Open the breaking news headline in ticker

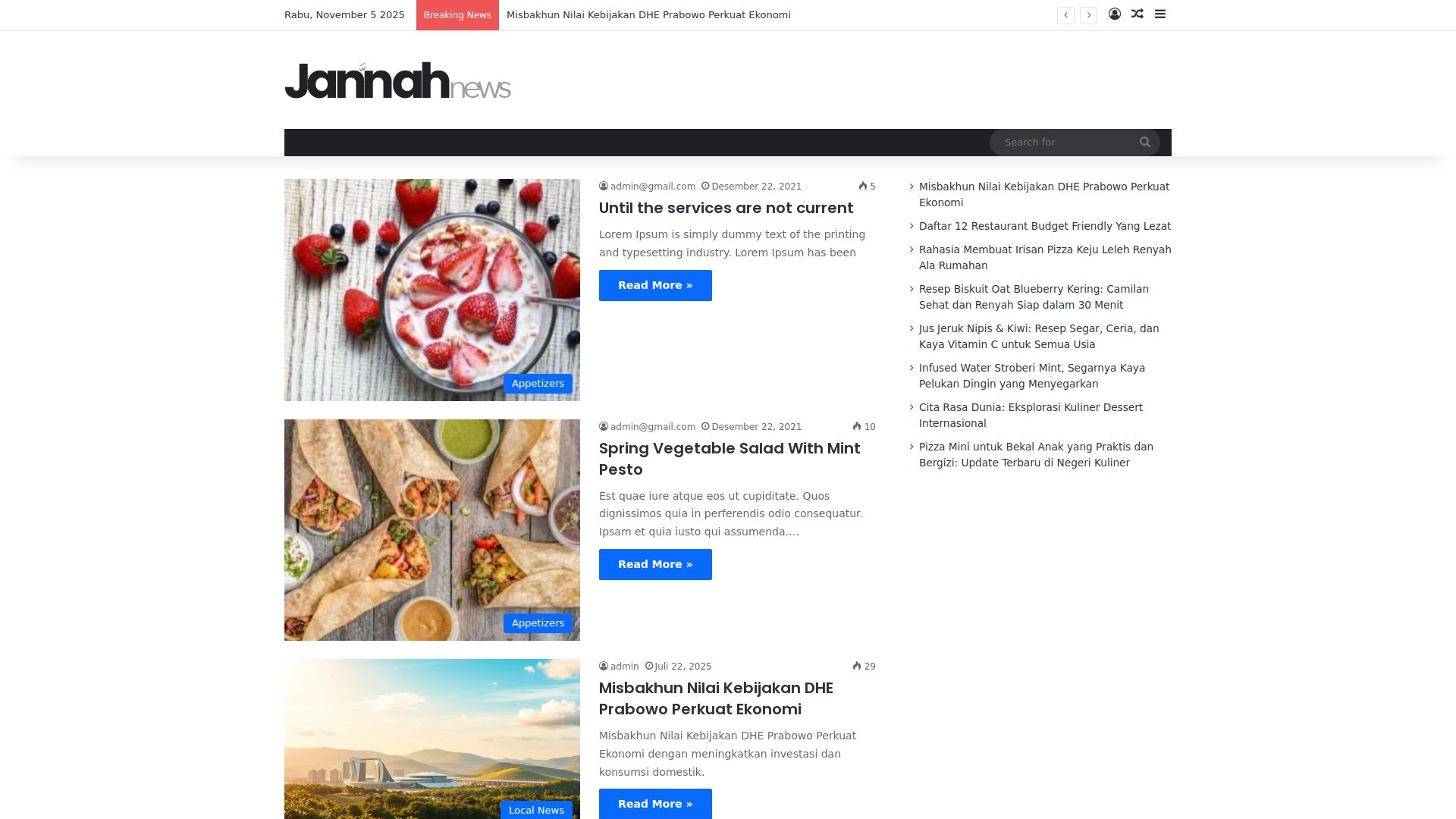pyautogui.click(x=648, y=15)
